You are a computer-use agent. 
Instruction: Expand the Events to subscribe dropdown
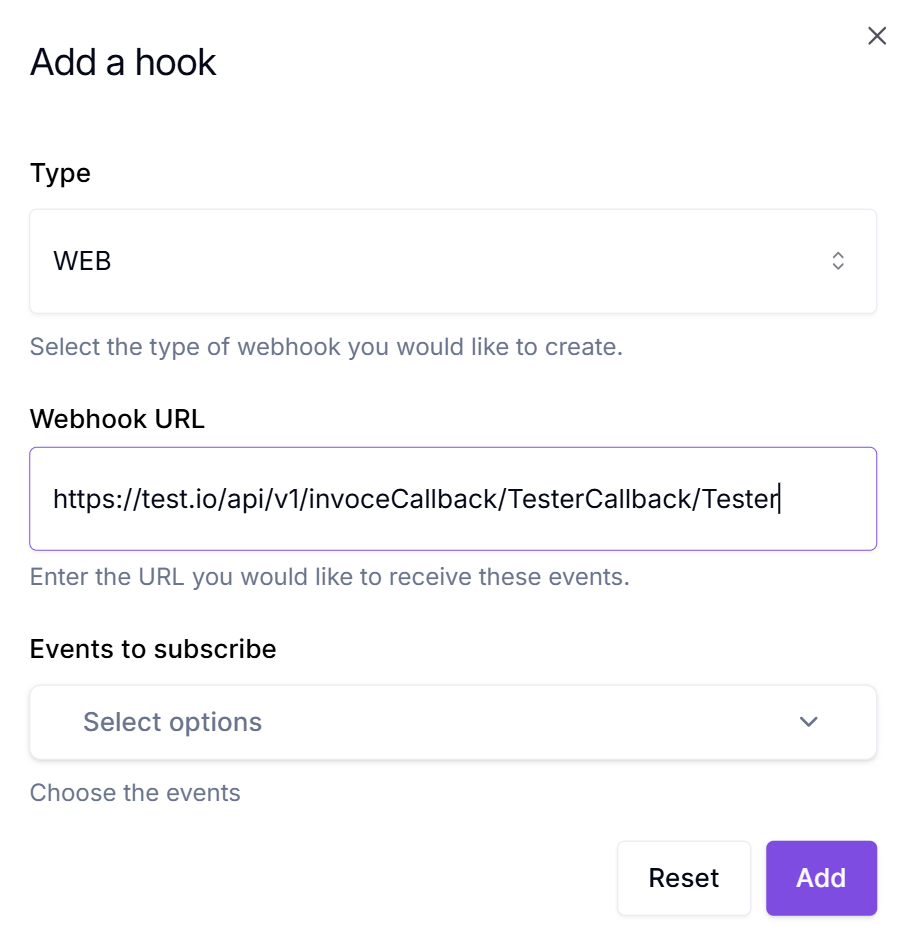[x=453, y=722]
